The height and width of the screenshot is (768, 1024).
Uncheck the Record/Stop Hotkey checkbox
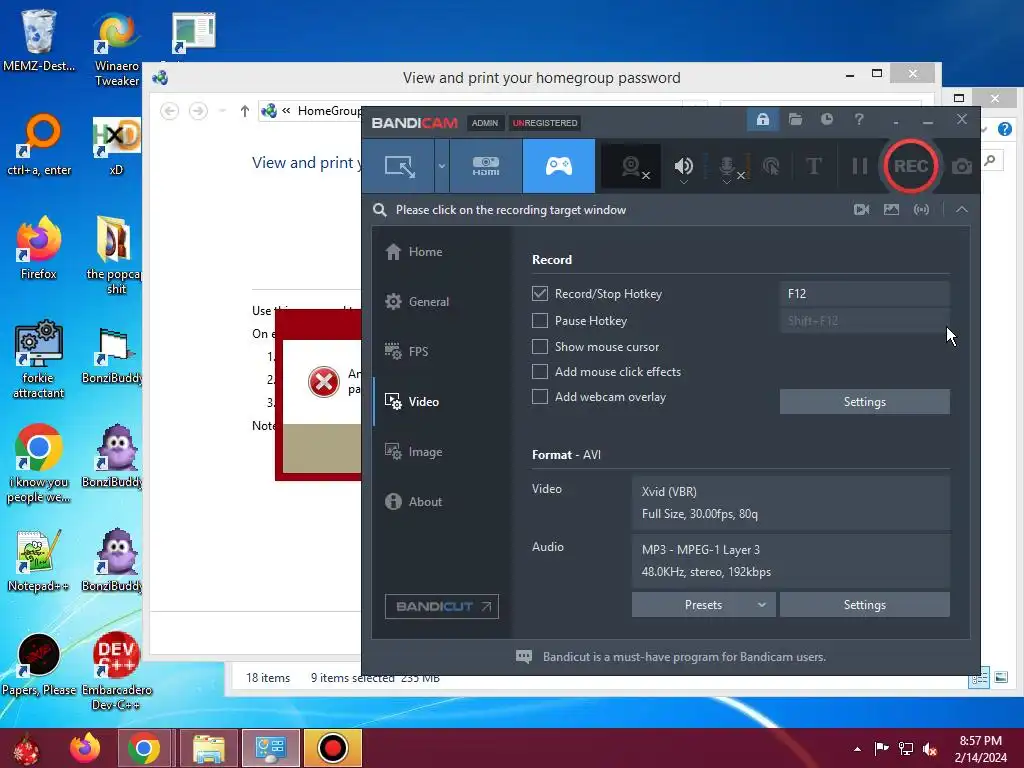539,294
